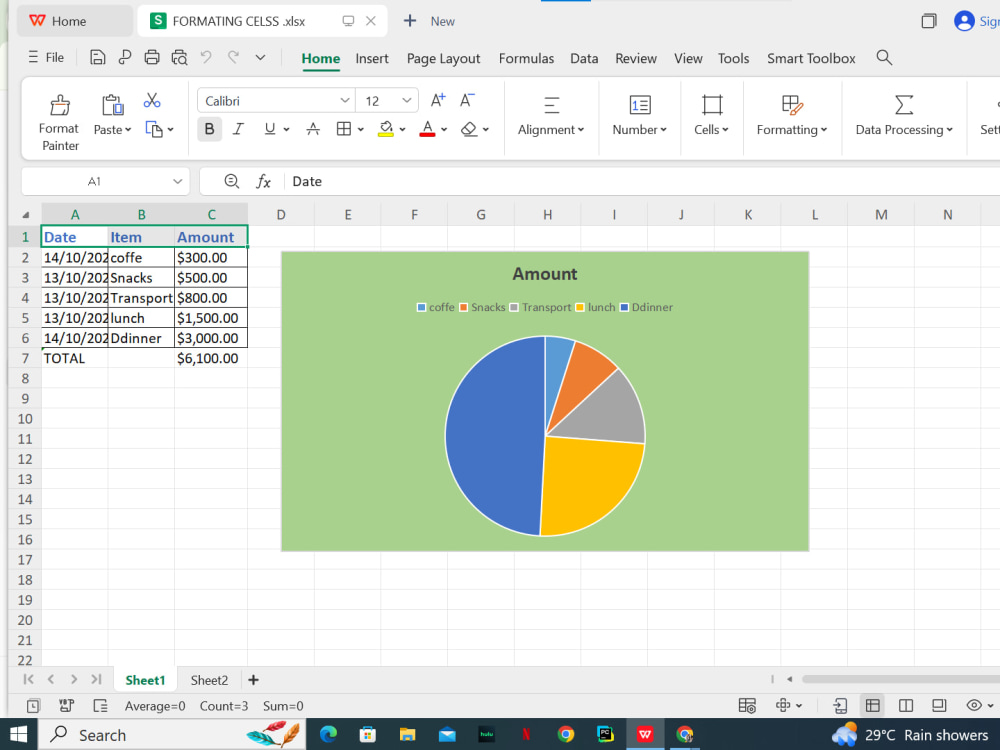Toggle Underline formatting
1000x750 pixels.
270,129
